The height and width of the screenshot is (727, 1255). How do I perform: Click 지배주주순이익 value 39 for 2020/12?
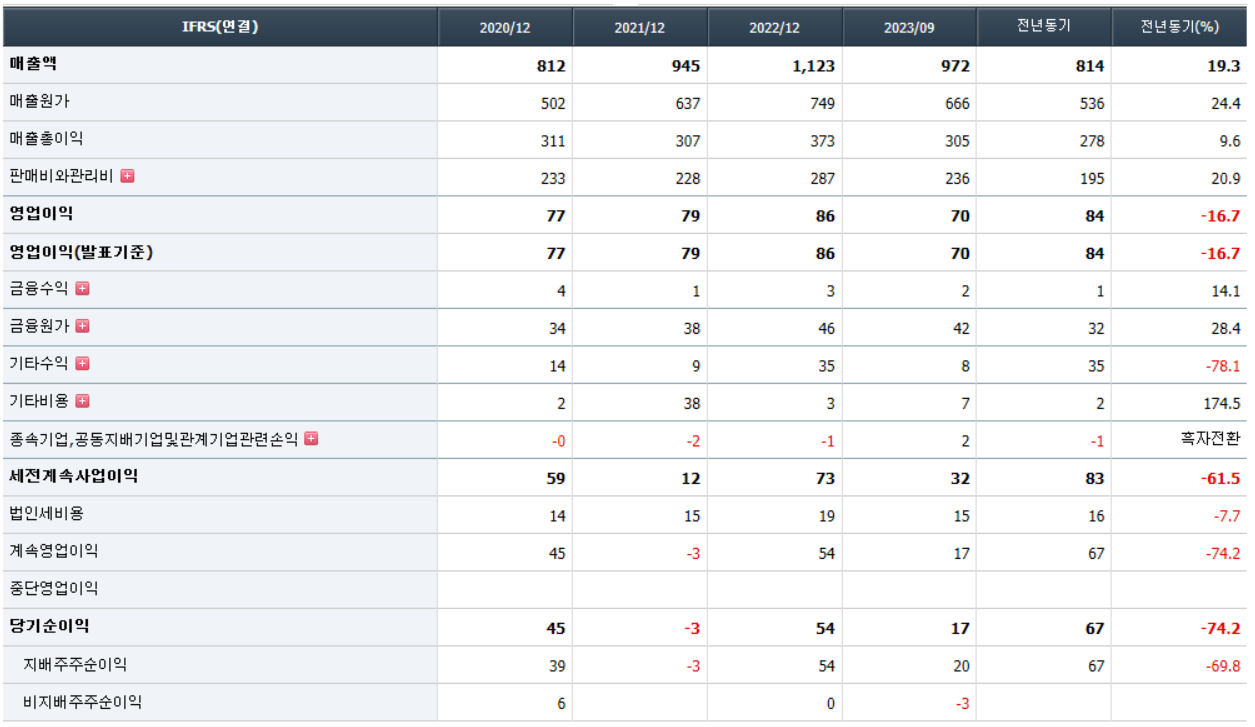coord(556,666)
